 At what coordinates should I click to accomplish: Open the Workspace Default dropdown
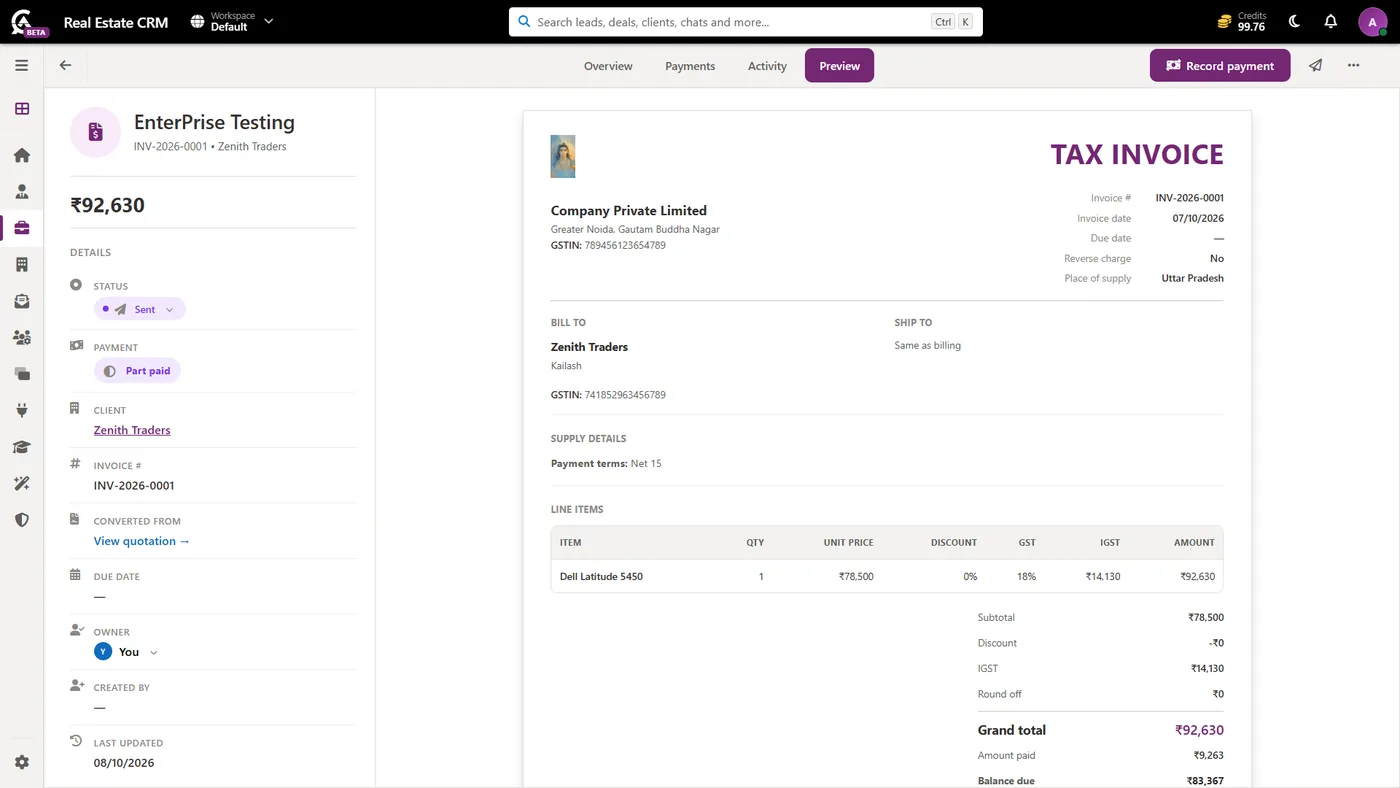click(232, 21)
